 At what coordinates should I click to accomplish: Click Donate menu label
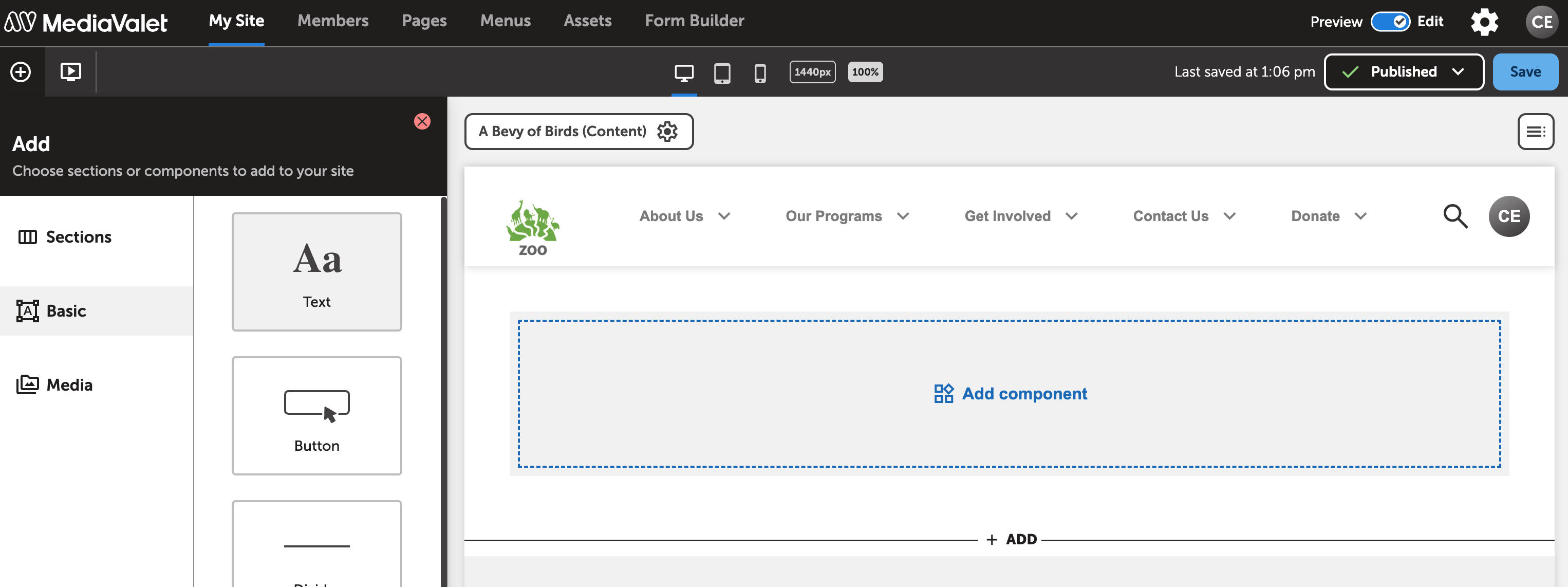point(1315,216)
